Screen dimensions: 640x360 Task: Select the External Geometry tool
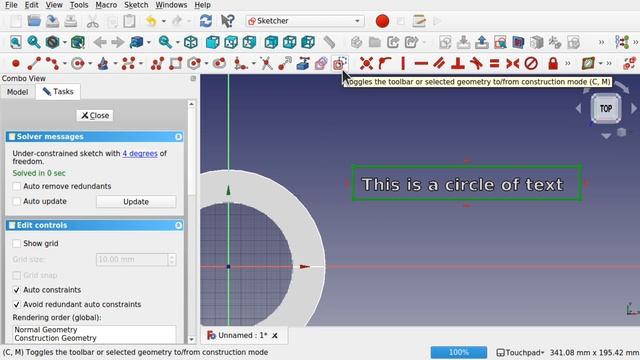click(303, 64)
